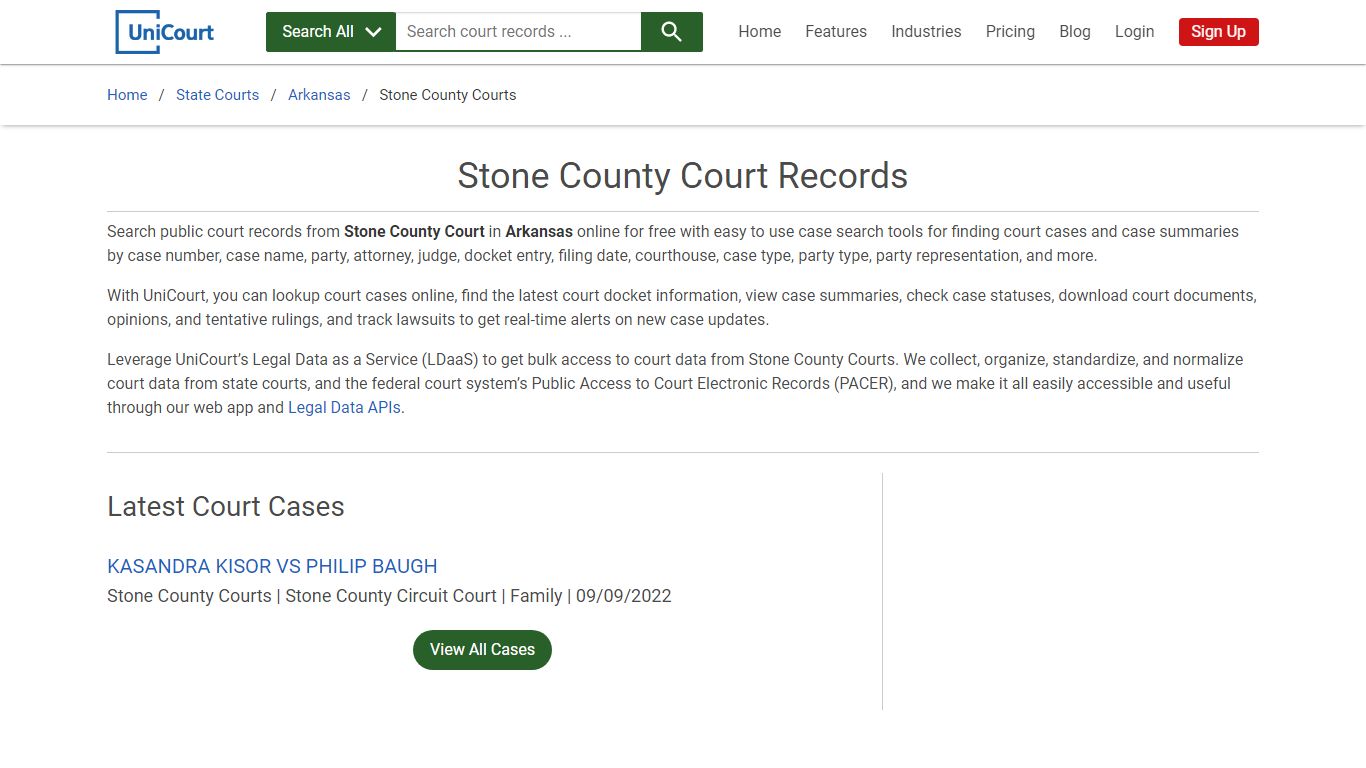Open the Pricing page

1010,32
